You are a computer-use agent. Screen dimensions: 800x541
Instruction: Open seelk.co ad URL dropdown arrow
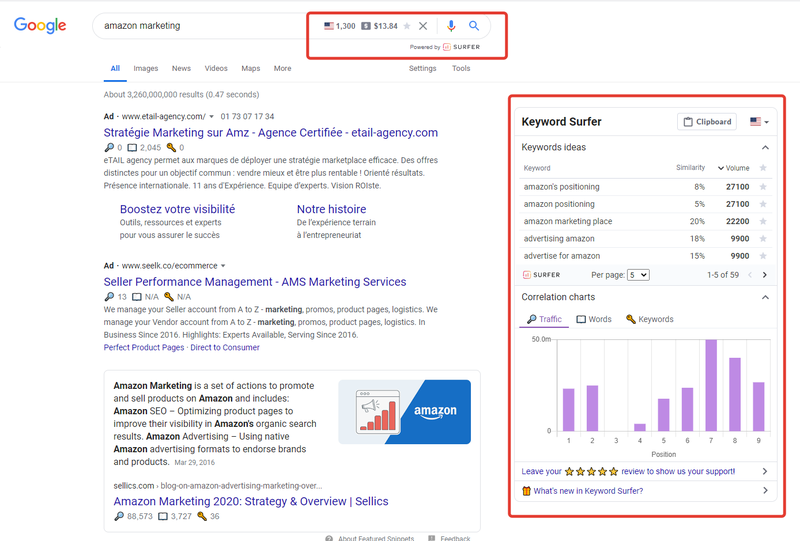(223, 266)
